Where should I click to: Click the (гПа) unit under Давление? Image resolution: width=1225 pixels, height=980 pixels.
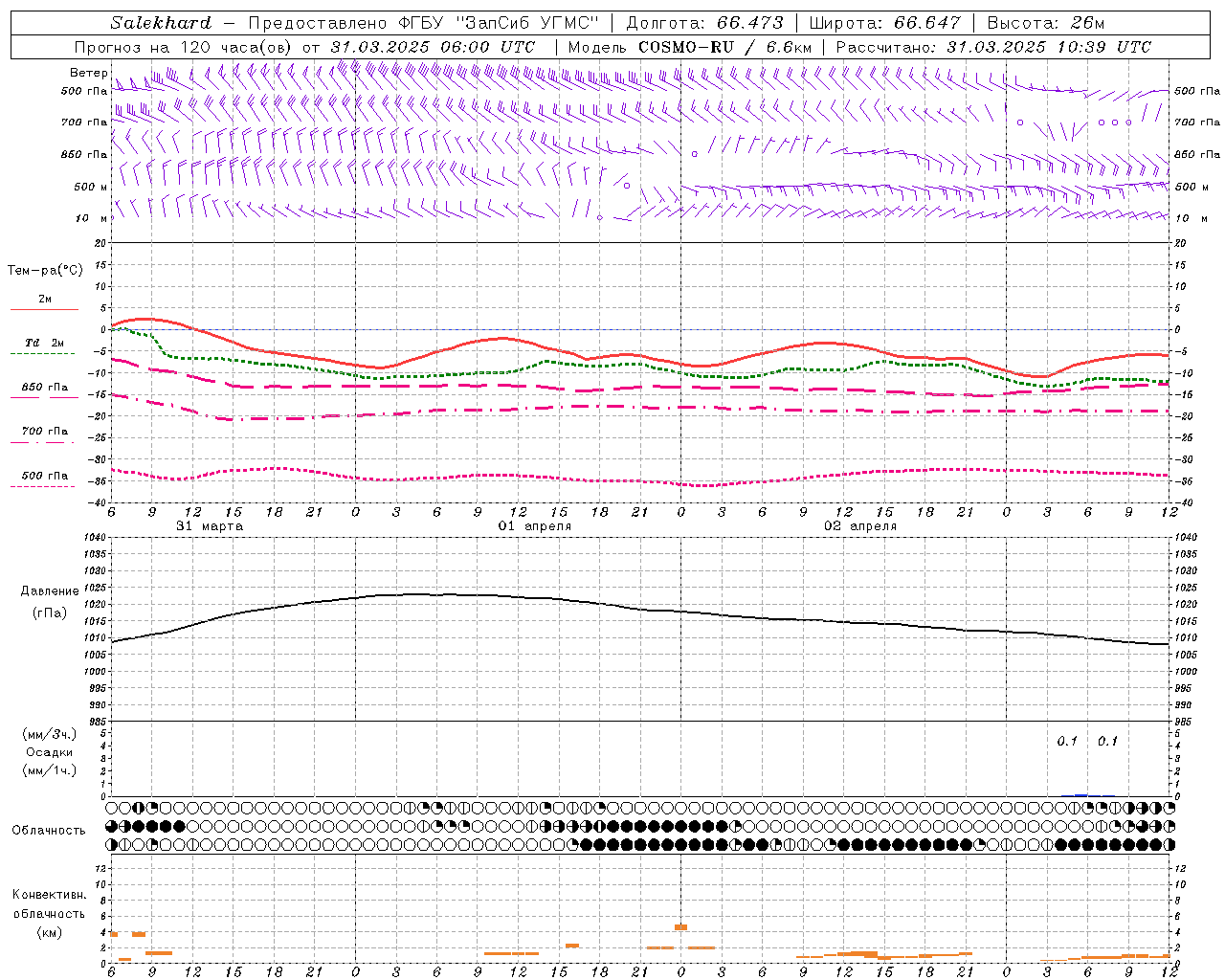click(x=50, y=612)
